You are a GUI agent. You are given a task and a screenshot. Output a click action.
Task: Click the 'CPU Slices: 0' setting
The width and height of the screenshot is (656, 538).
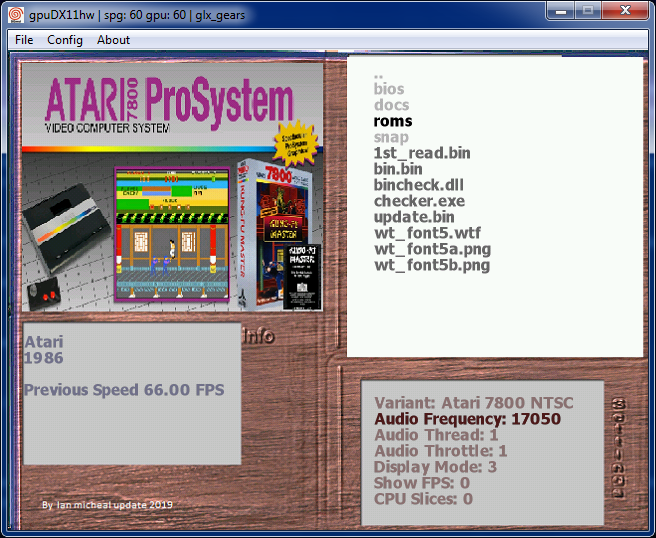pyautogui.click(x=423, y=499)
